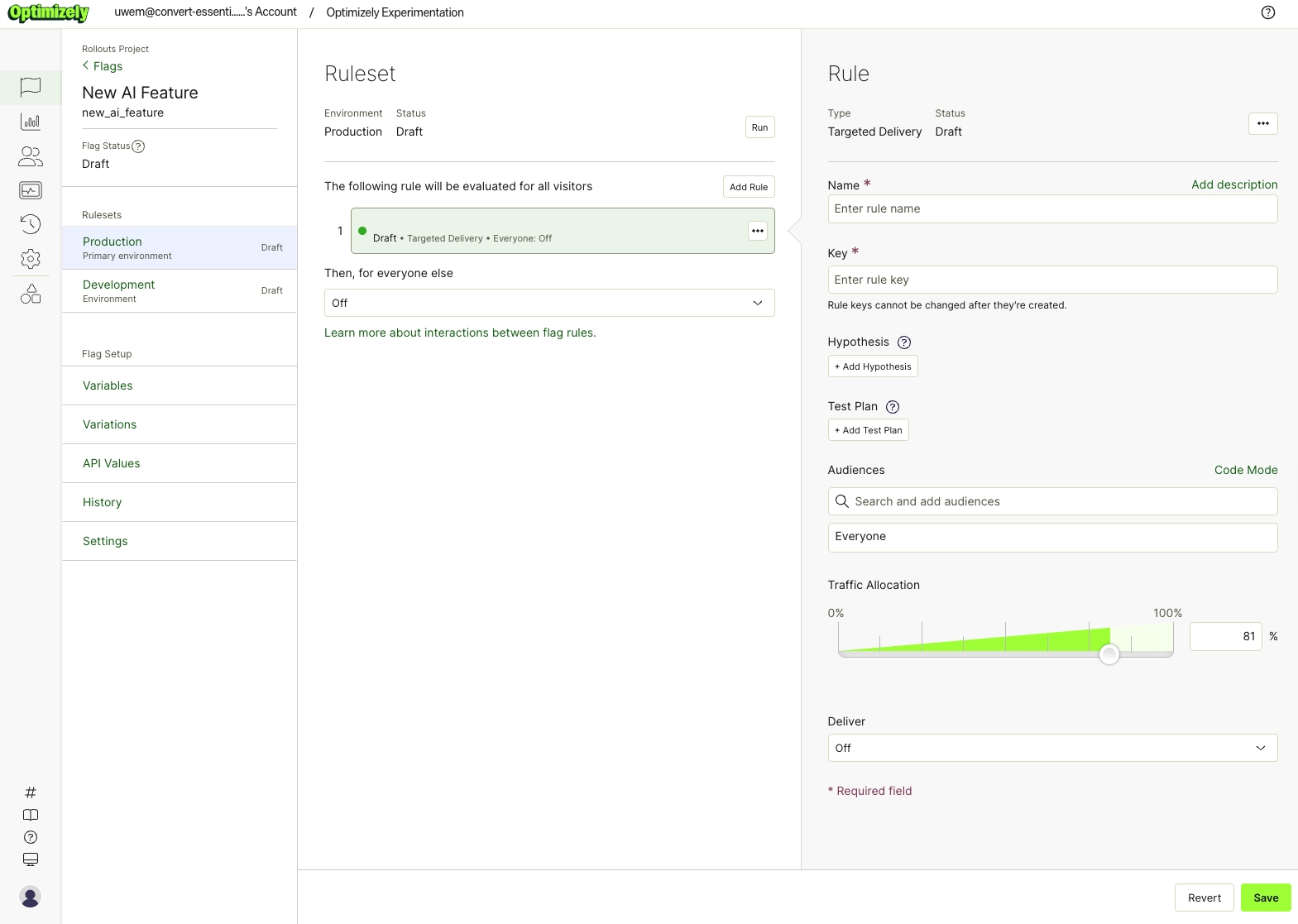Open the rule card three-dot menu
Screen dimensions: 1298x924
pos(757,231)
